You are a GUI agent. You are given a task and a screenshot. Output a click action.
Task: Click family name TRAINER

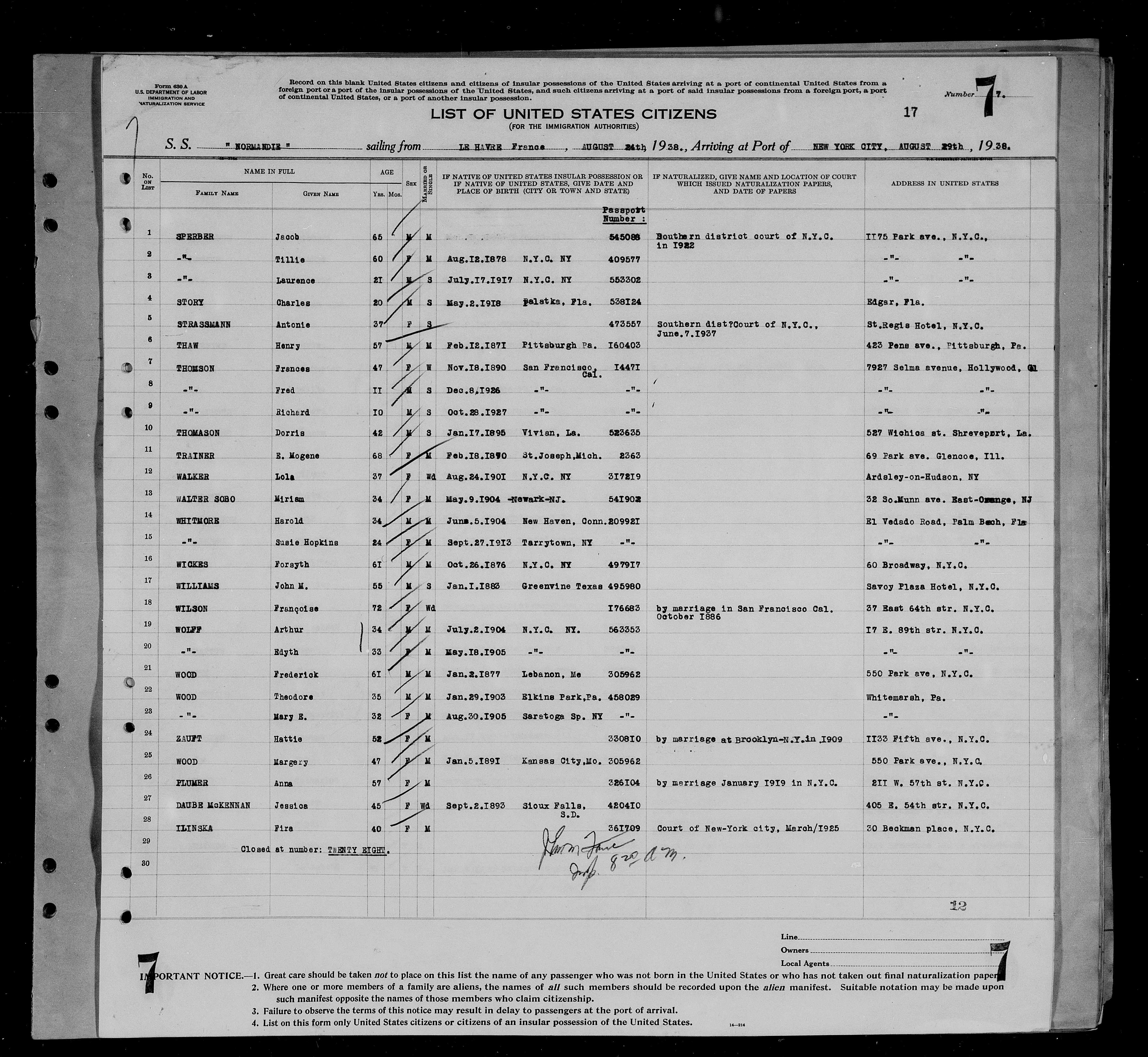pos(196,456)
